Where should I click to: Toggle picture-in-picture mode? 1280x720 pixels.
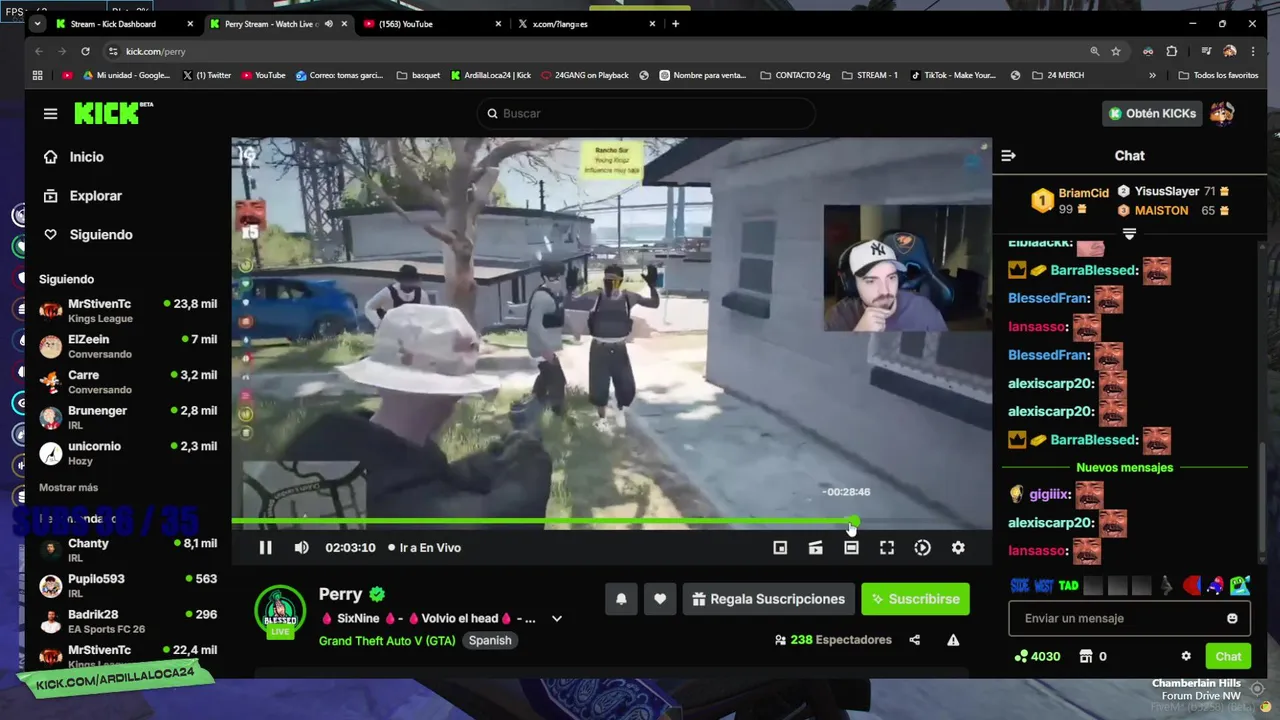point(780,547)
